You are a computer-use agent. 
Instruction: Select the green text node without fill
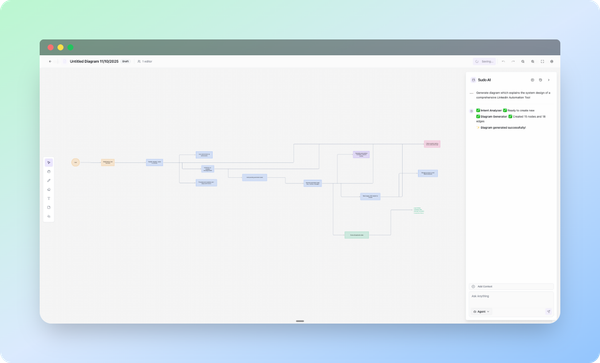coord(419,210)
